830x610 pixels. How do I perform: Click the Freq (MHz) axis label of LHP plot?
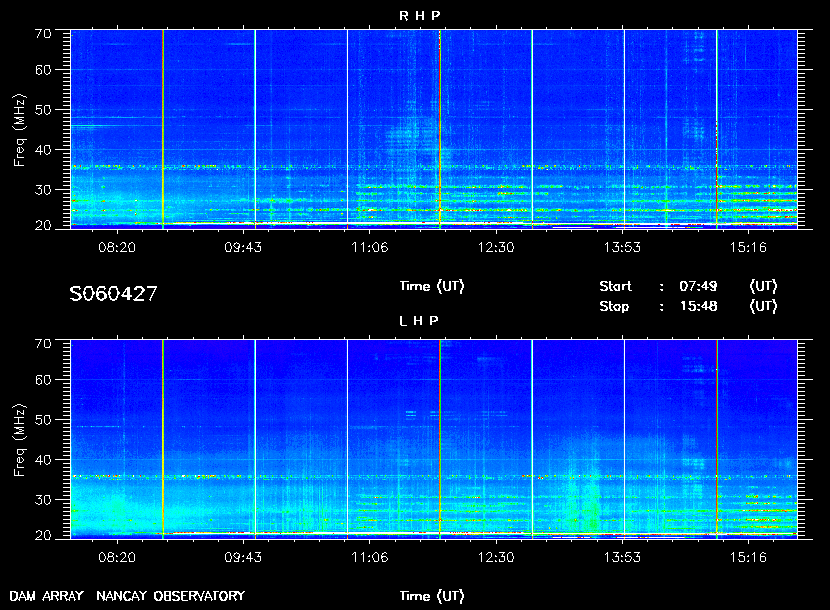click(19, 441)
